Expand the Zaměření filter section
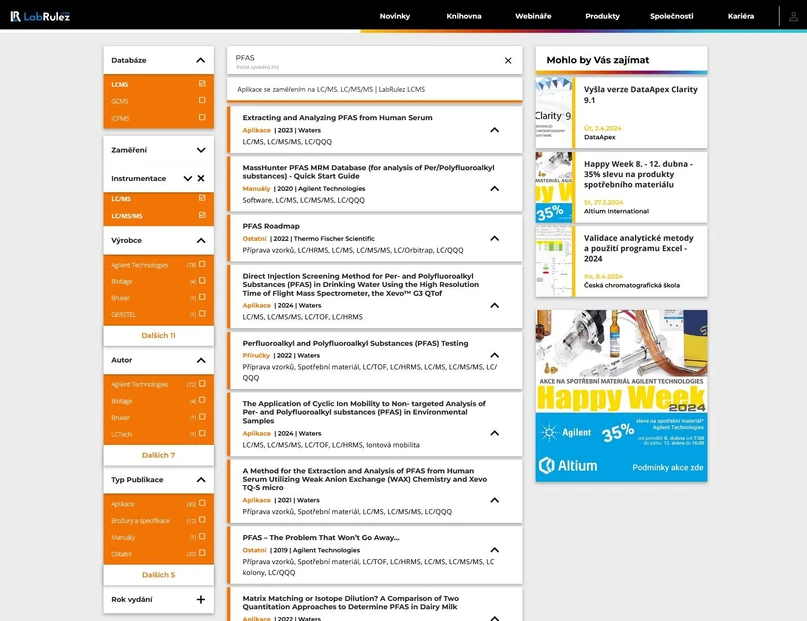 [x=201, y=150]
